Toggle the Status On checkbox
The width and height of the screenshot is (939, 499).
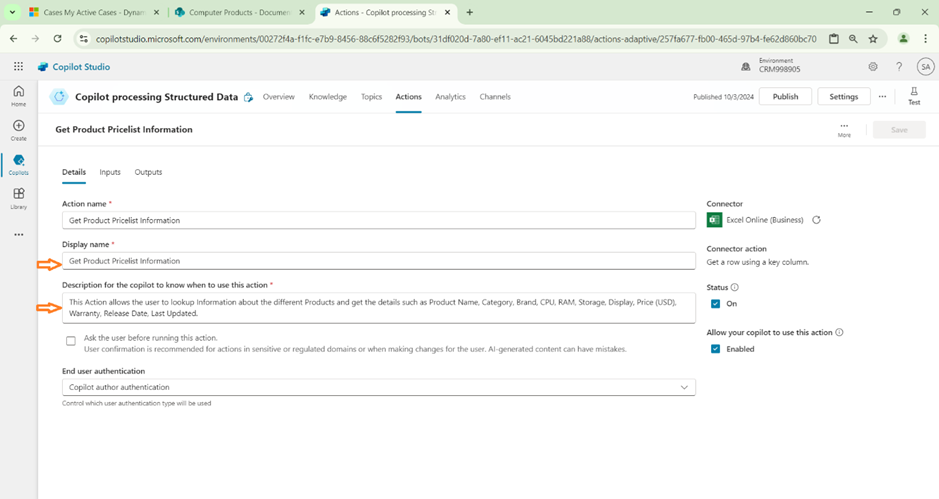click(x=715, y=304)
